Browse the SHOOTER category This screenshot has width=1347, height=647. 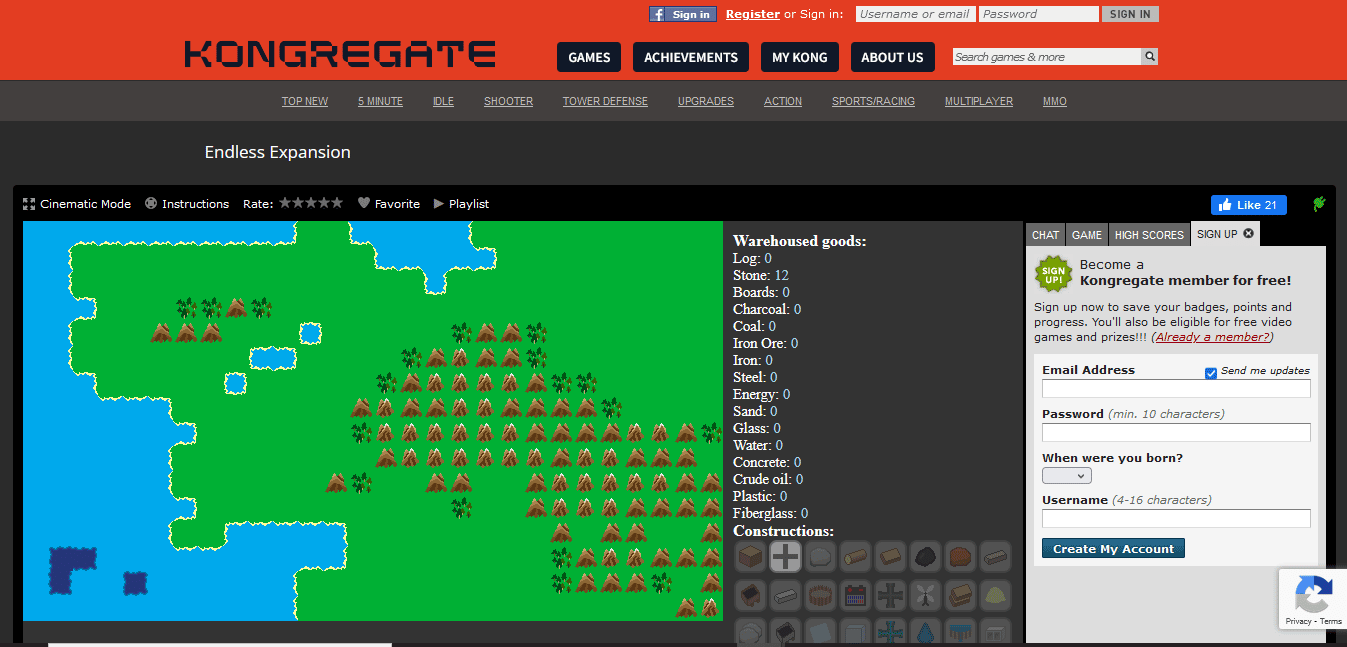point(508,101)
